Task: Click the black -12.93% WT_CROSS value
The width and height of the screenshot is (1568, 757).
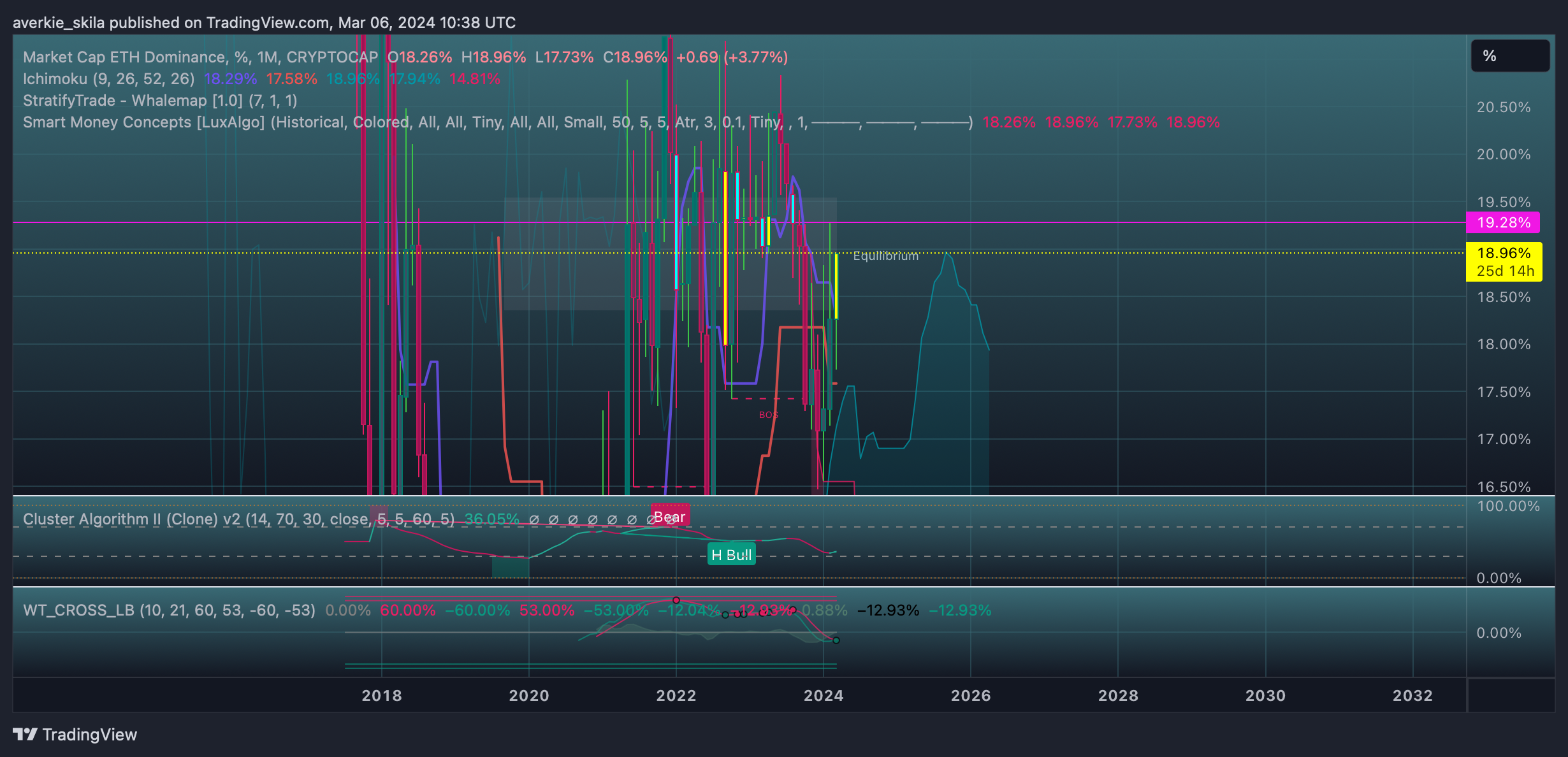Action: (x=889, y=610)
